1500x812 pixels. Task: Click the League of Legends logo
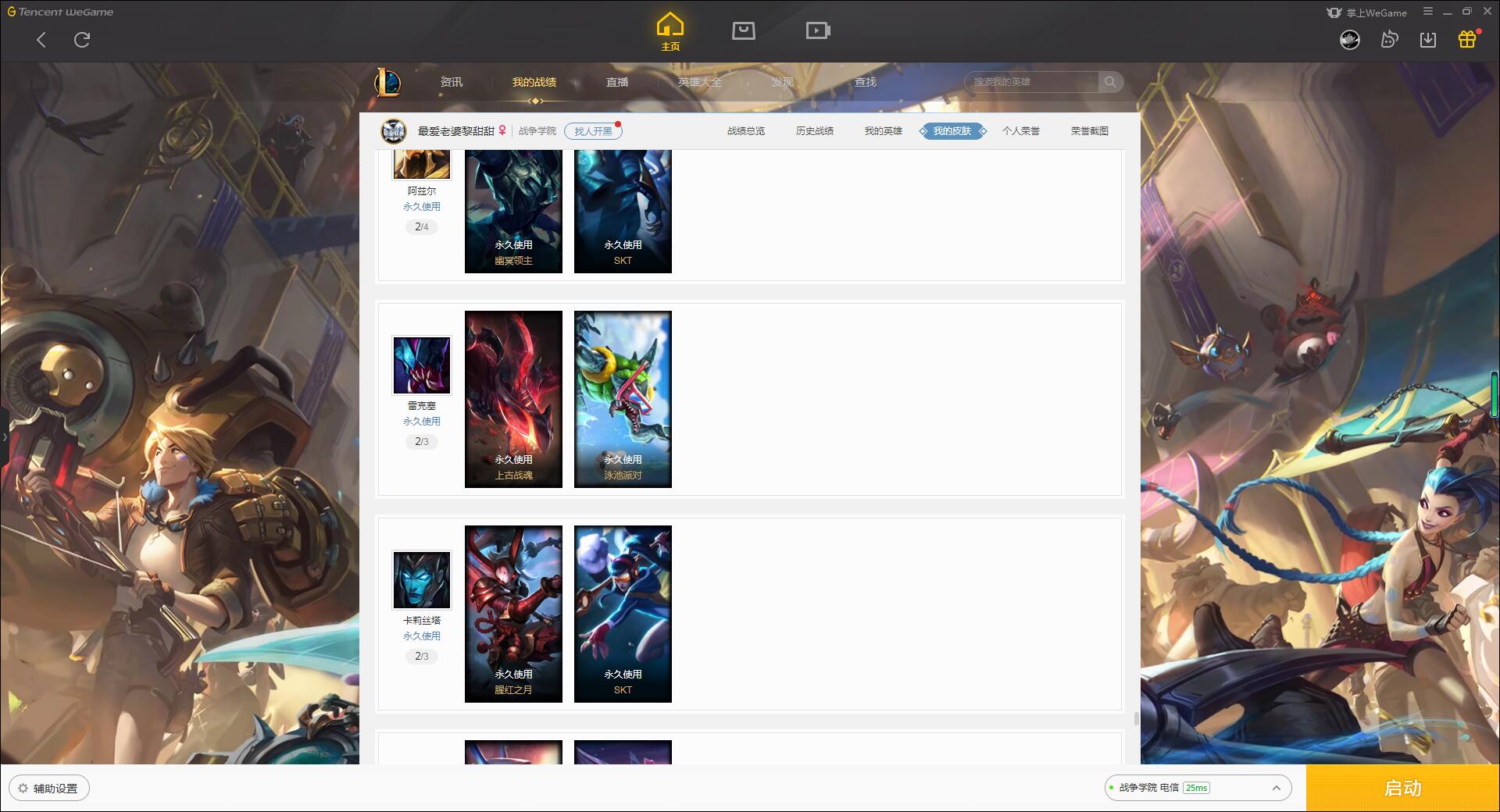pos(387,82)
